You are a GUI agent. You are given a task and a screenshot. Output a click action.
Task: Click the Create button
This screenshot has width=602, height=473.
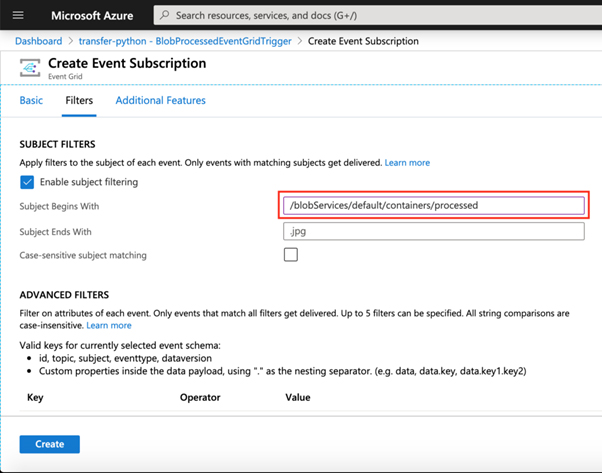click(x=50, y=444)
